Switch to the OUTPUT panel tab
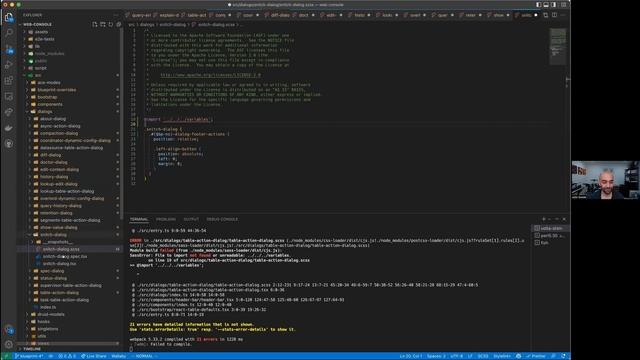The image size is (640, 360). [x=191, y=220]
